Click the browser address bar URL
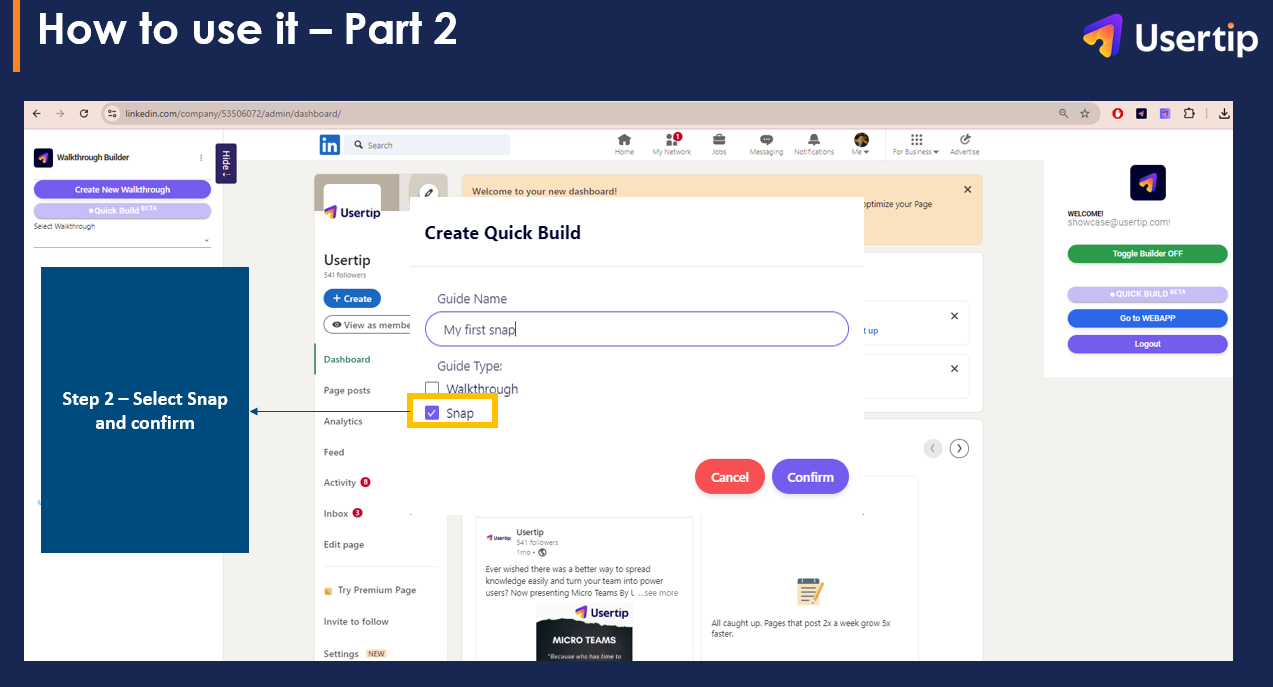 point(233,114)
